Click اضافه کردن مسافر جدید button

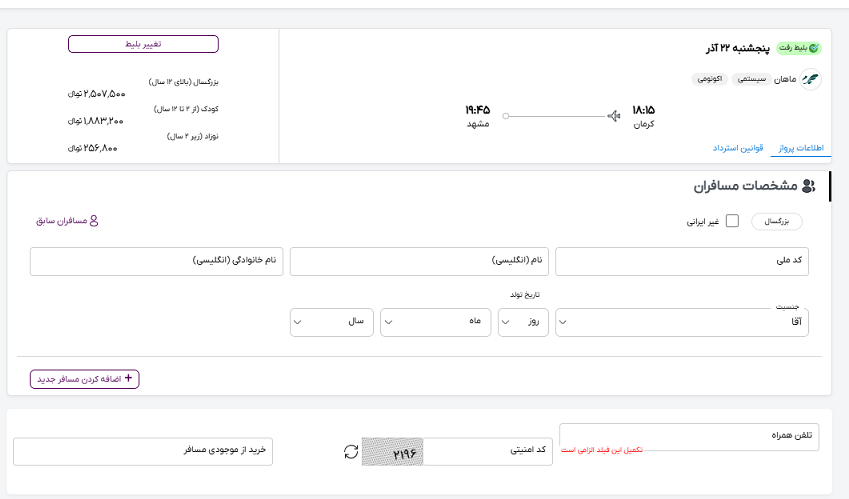84,379
